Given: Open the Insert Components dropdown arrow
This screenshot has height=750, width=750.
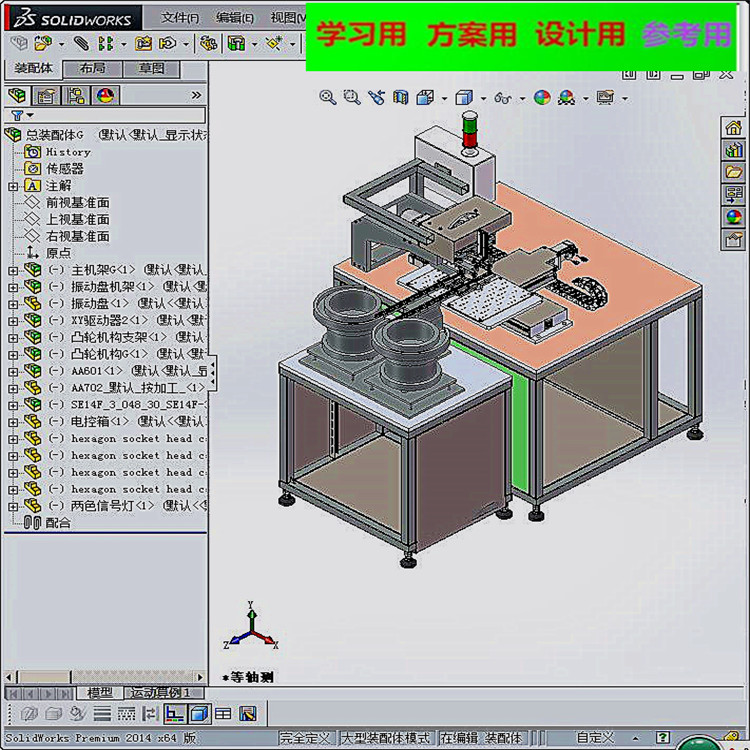Looking at the screenshot, I should pyautogui.click(x=61, y=44).
